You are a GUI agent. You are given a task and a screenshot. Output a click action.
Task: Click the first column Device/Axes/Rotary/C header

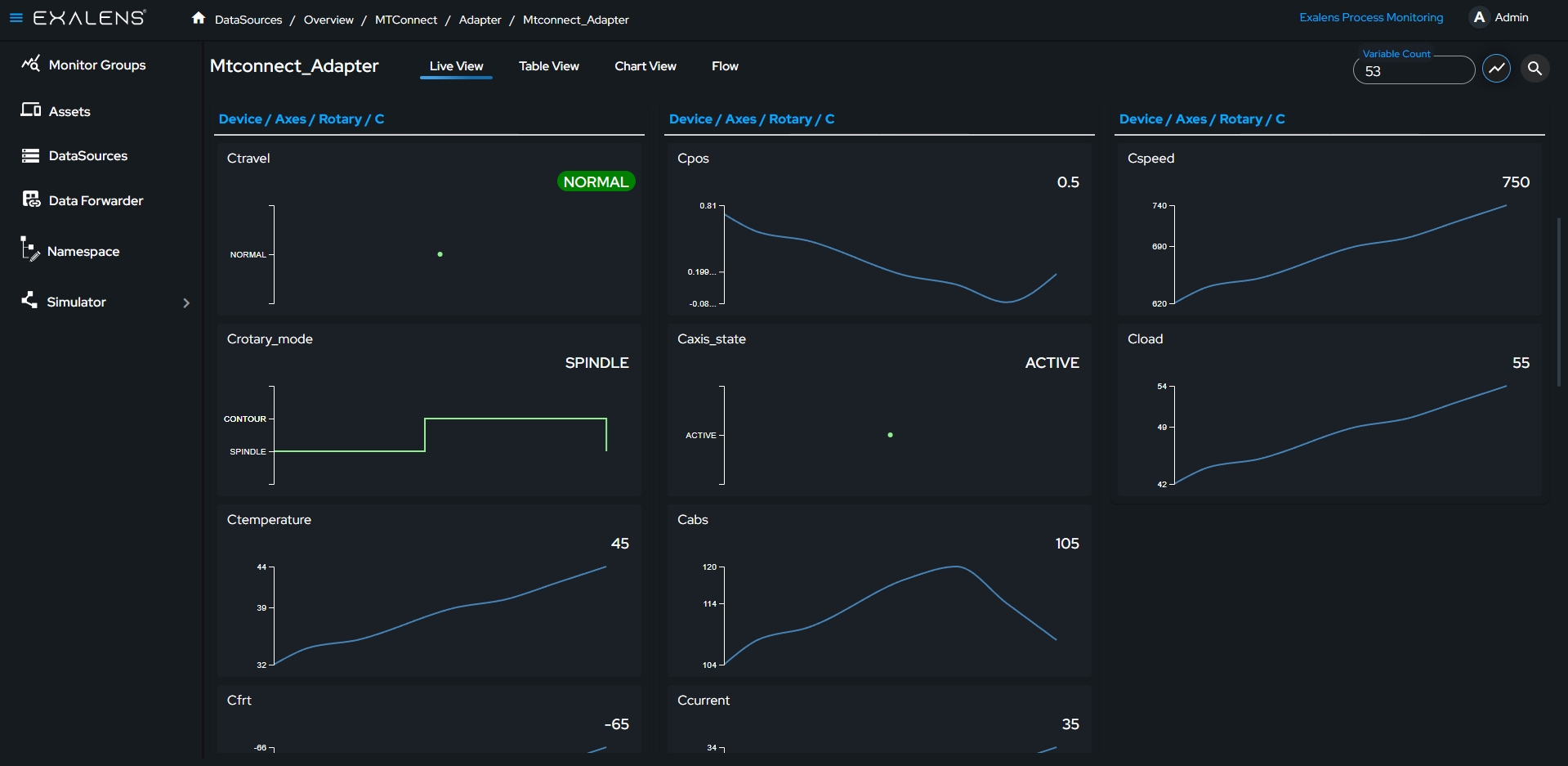302,119
